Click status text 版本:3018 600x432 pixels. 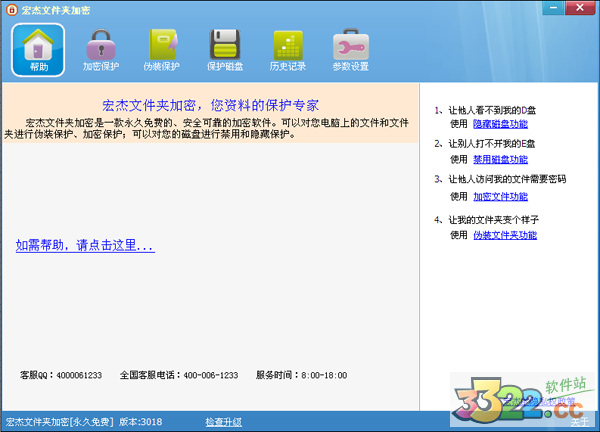pyautogui.click(x=140, y=422)
